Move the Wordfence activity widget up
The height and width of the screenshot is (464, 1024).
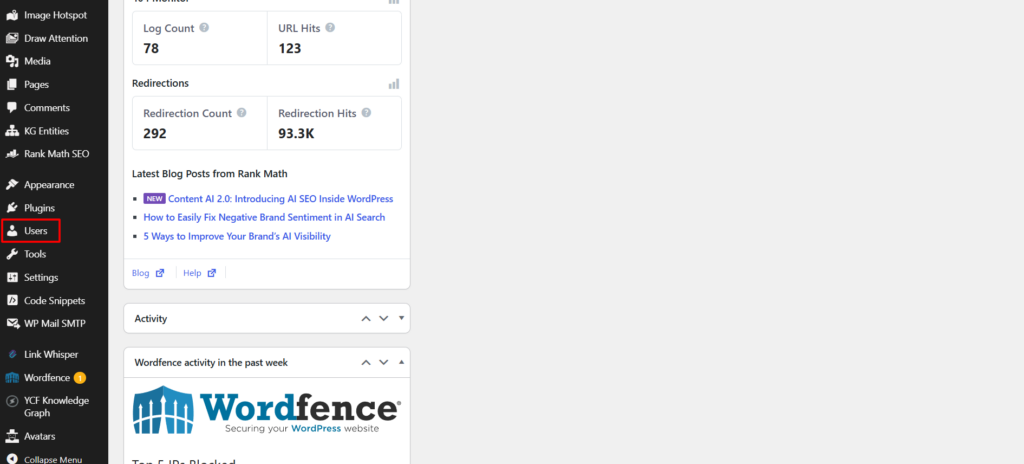[366, 363]
